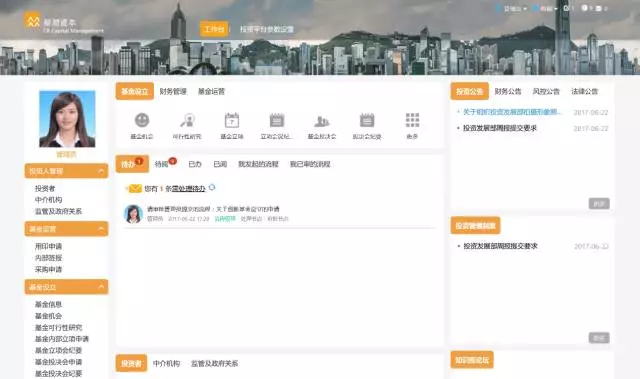The width and height of the screenshot is (640, 379).
Task: Switch to 监管及政府关系 tab at bottom panel
Action: (x=215, y=363)
